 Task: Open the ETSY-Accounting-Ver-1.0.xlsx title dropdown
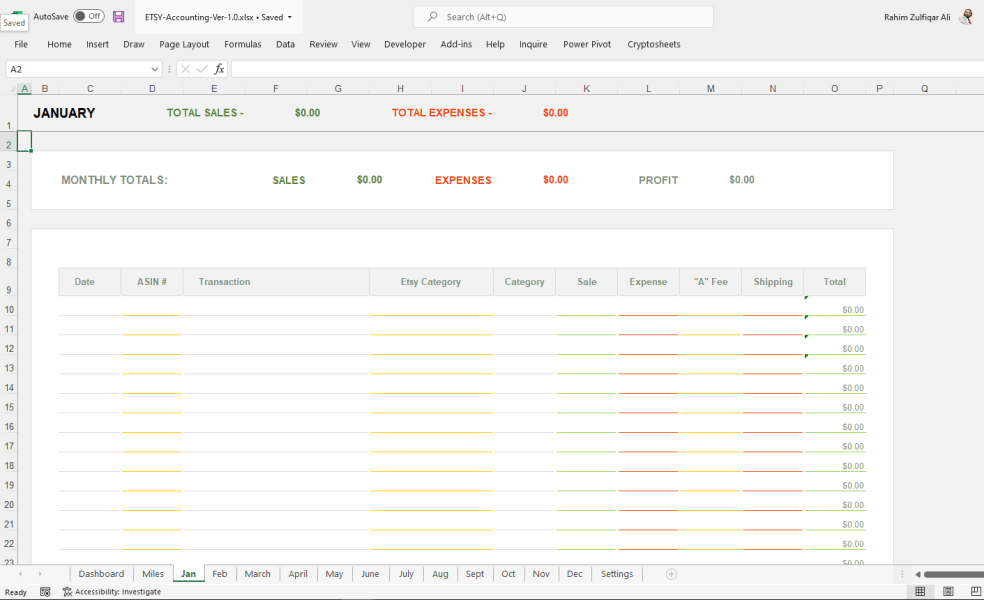point(216,16)
